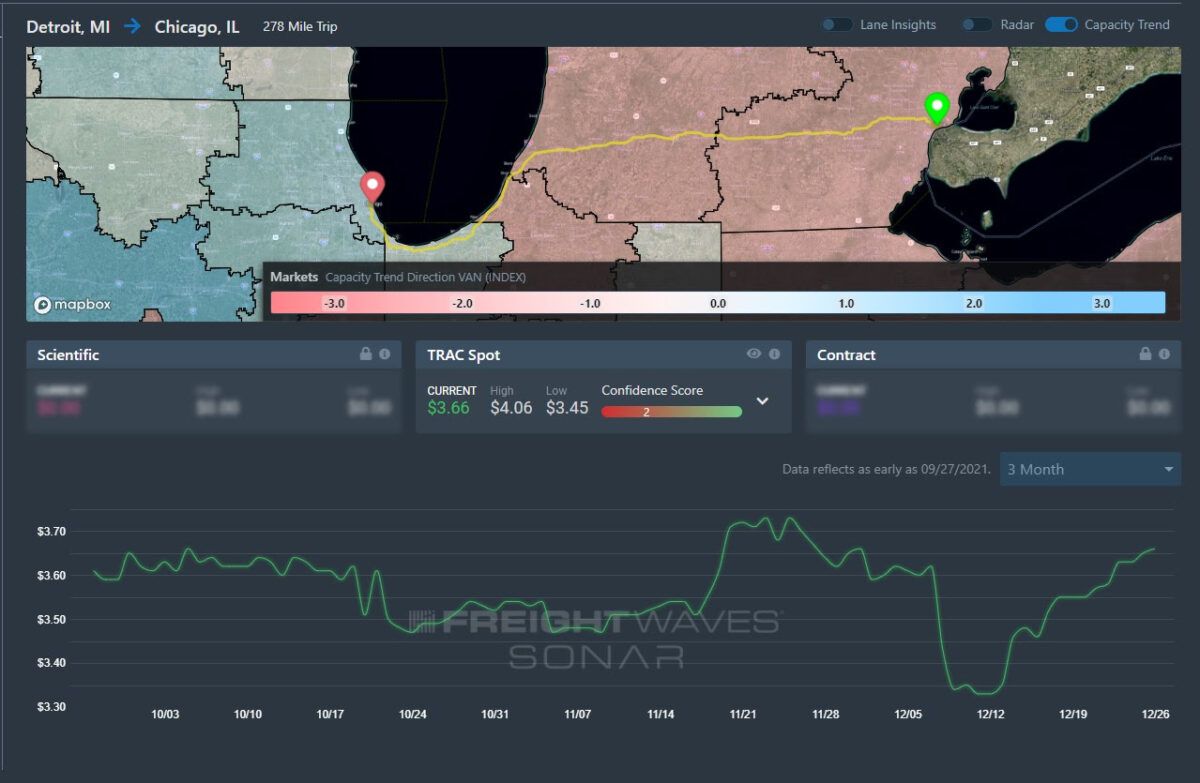This screenshot has width=1200, height=783.
Task: Click the capacity trend index color legend
Action: click(x=717, y=302)
